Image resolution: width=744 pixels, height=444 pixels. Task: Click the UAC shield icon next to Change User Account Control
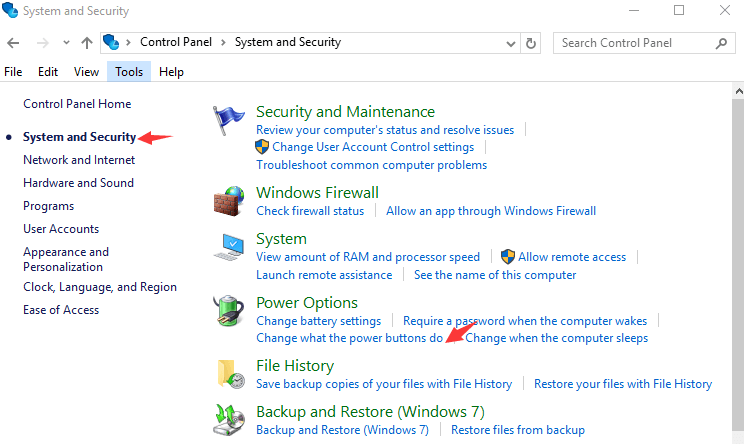[x=262, y=147]
